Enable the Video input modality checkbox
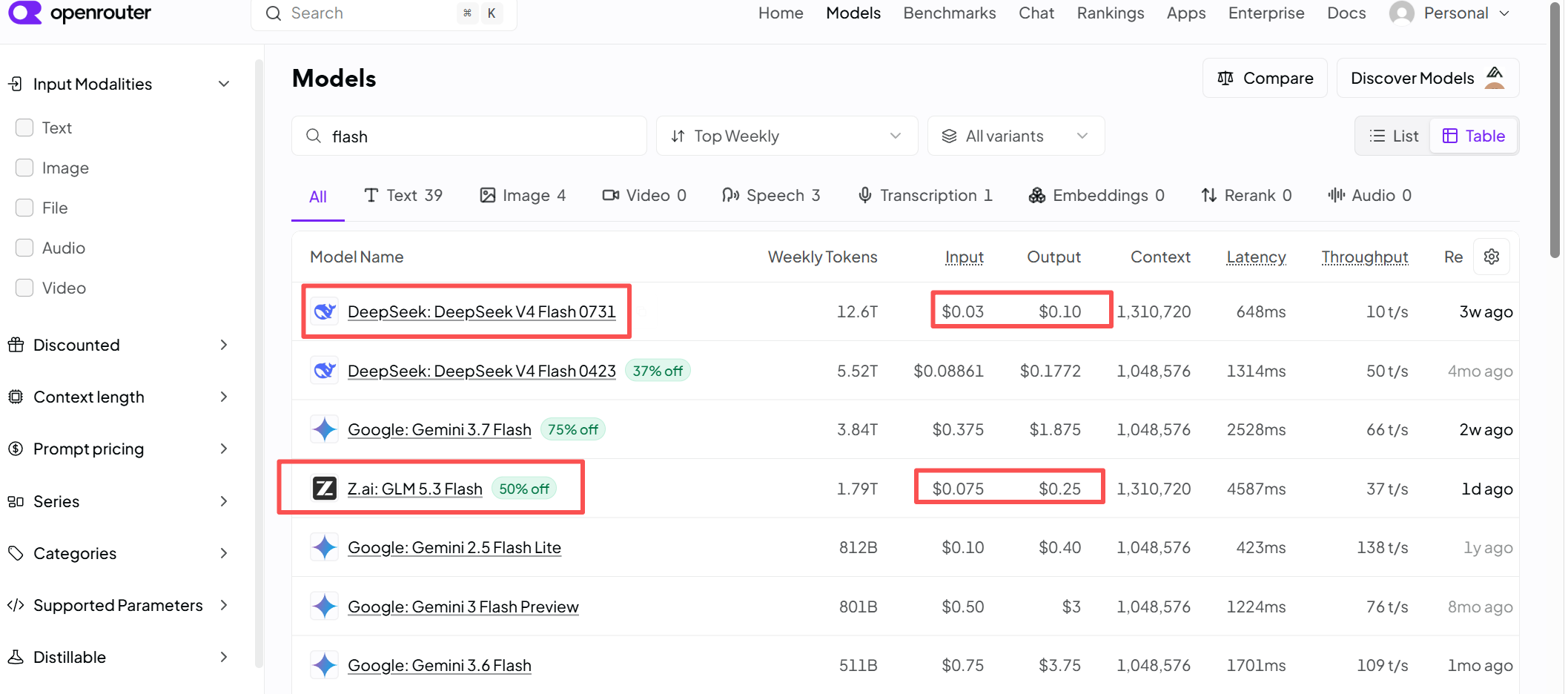 point(24,288)
